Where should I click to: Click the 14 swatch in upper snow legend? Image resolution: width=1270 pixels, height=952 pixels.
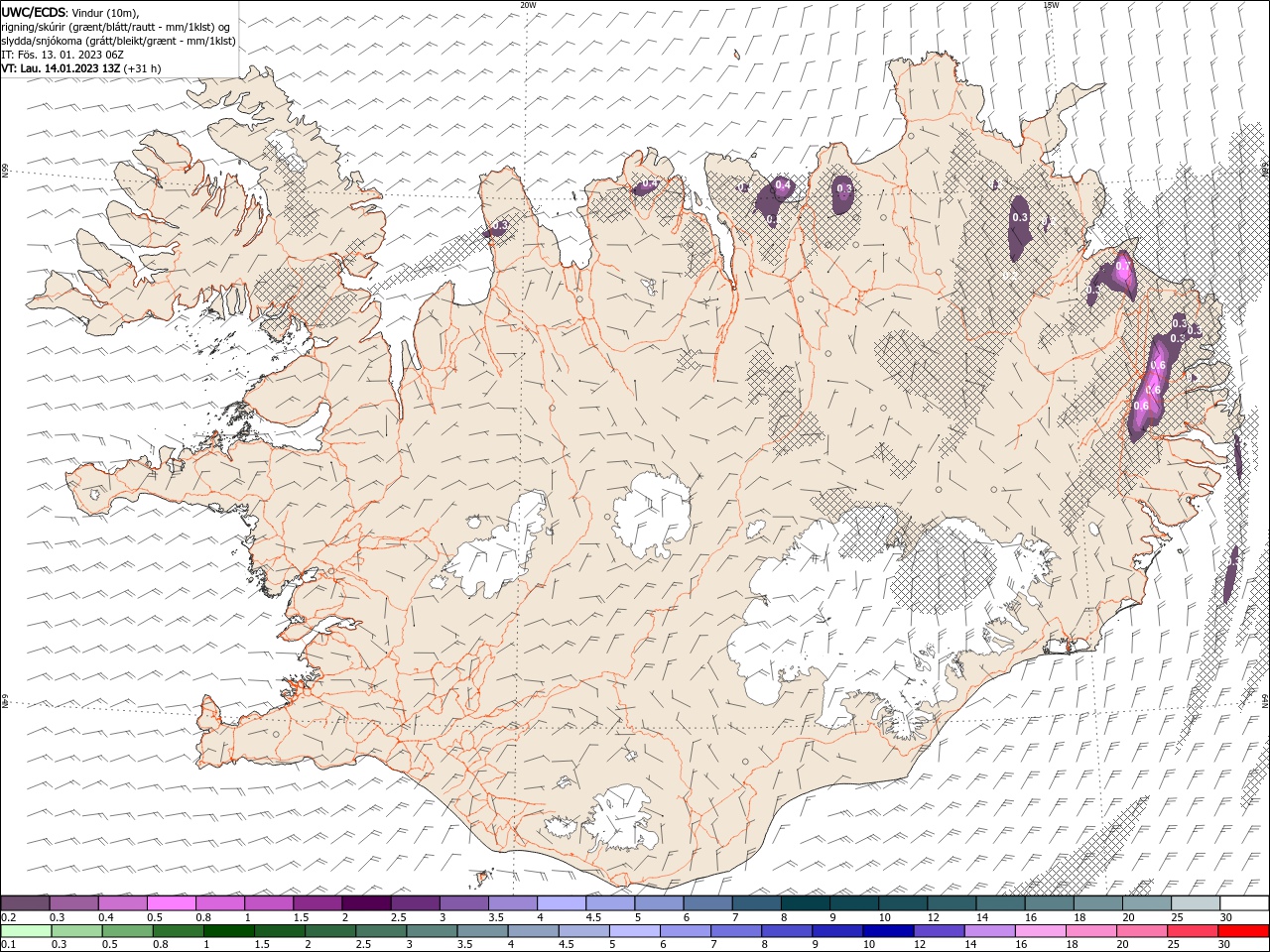click(x=1000, y=902)
